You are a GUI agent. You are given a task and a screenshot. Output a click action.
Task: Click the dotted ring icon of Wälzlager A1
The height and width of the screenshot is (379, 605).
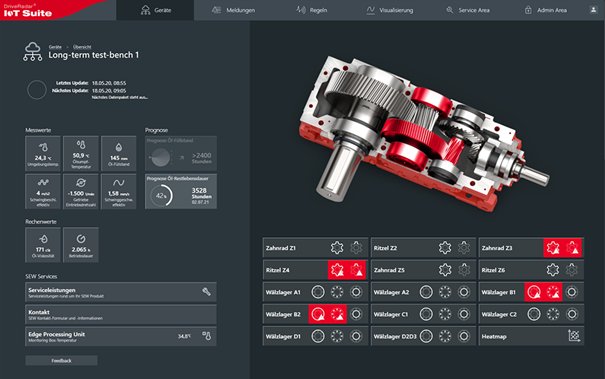coord(337,292)
